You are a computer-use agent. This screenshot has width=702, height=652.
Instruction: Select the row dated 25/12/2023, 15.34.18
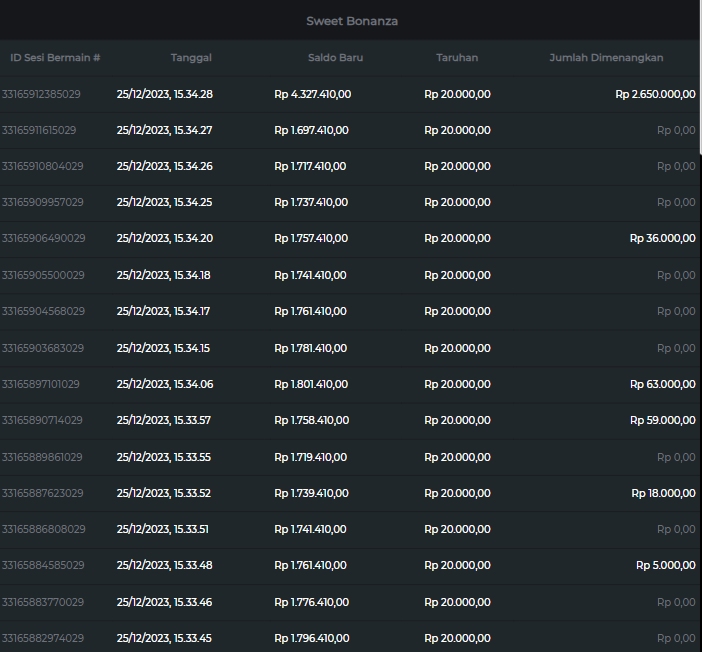pos(164,276)
